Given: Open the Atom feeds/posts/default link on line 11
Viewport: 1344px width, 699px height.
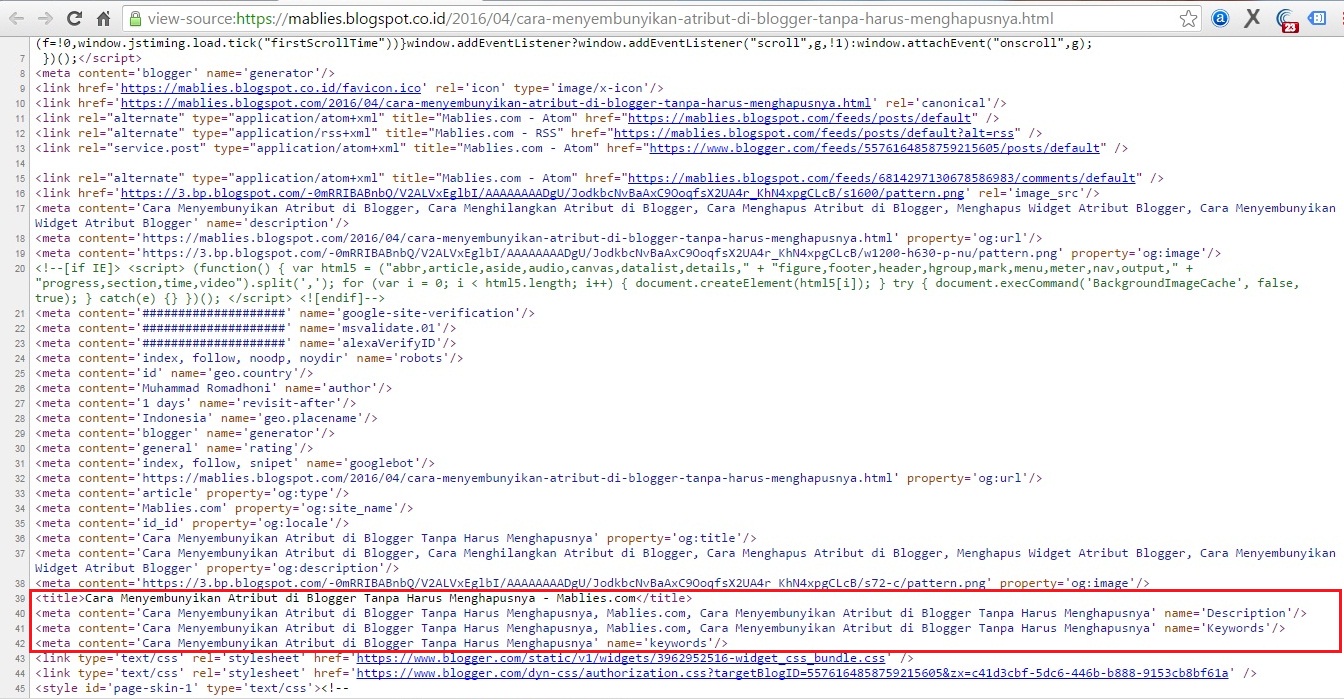Looking at the screenshot, I should click(799, 118).
